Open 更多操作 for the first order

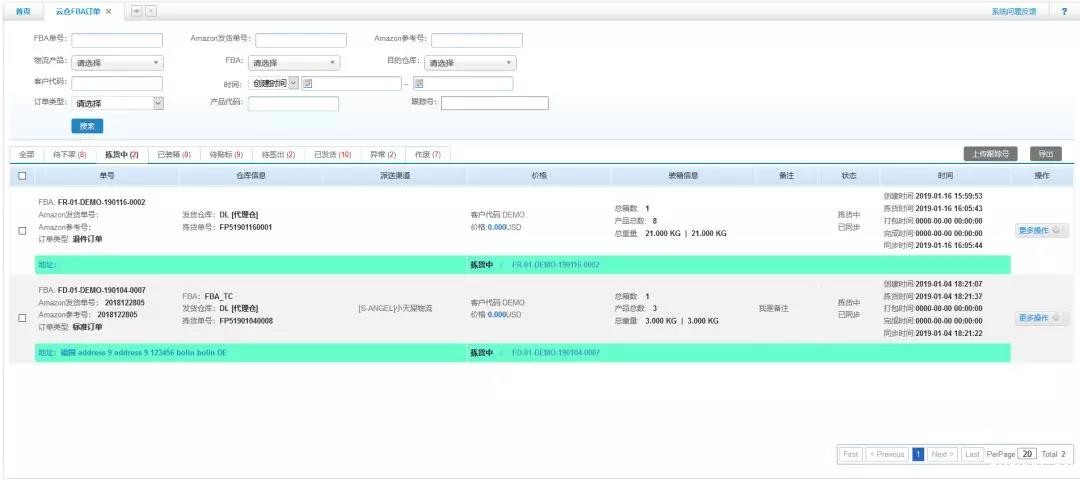tap(1042, 231)
